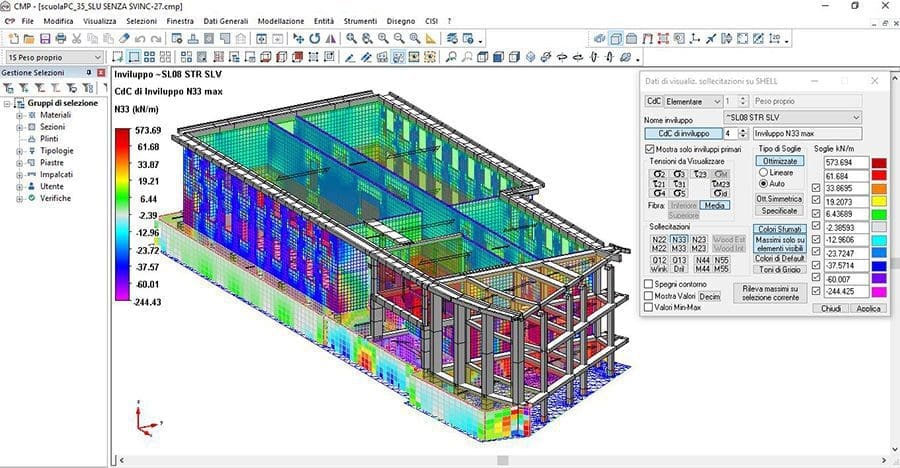Click Rileva massimi su selezione corrente
The width and height of the screenshot is (900, 468).
(x=770, y=293)
